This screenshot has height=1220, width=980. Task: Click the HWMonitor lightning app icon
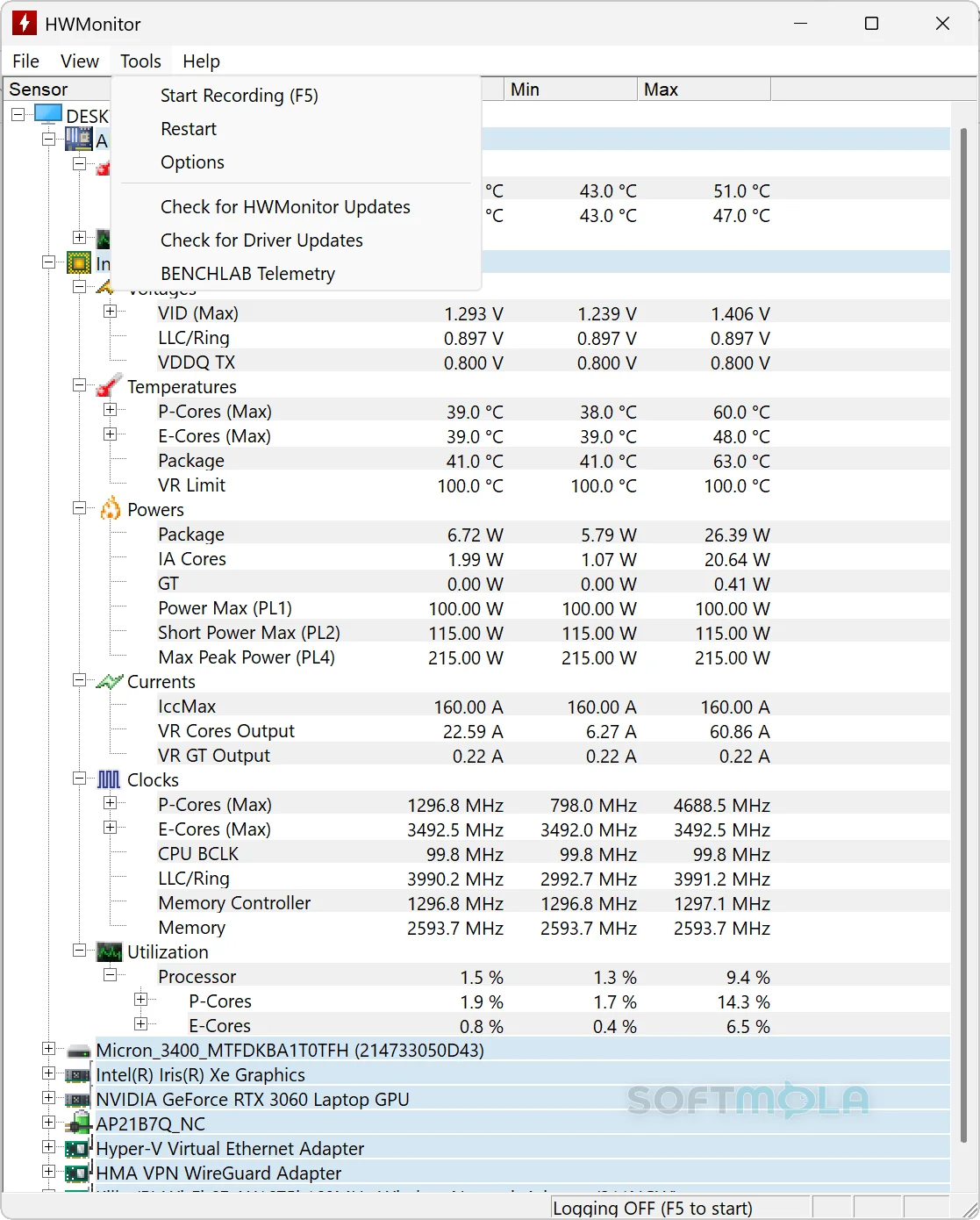[x=25, y=24]
